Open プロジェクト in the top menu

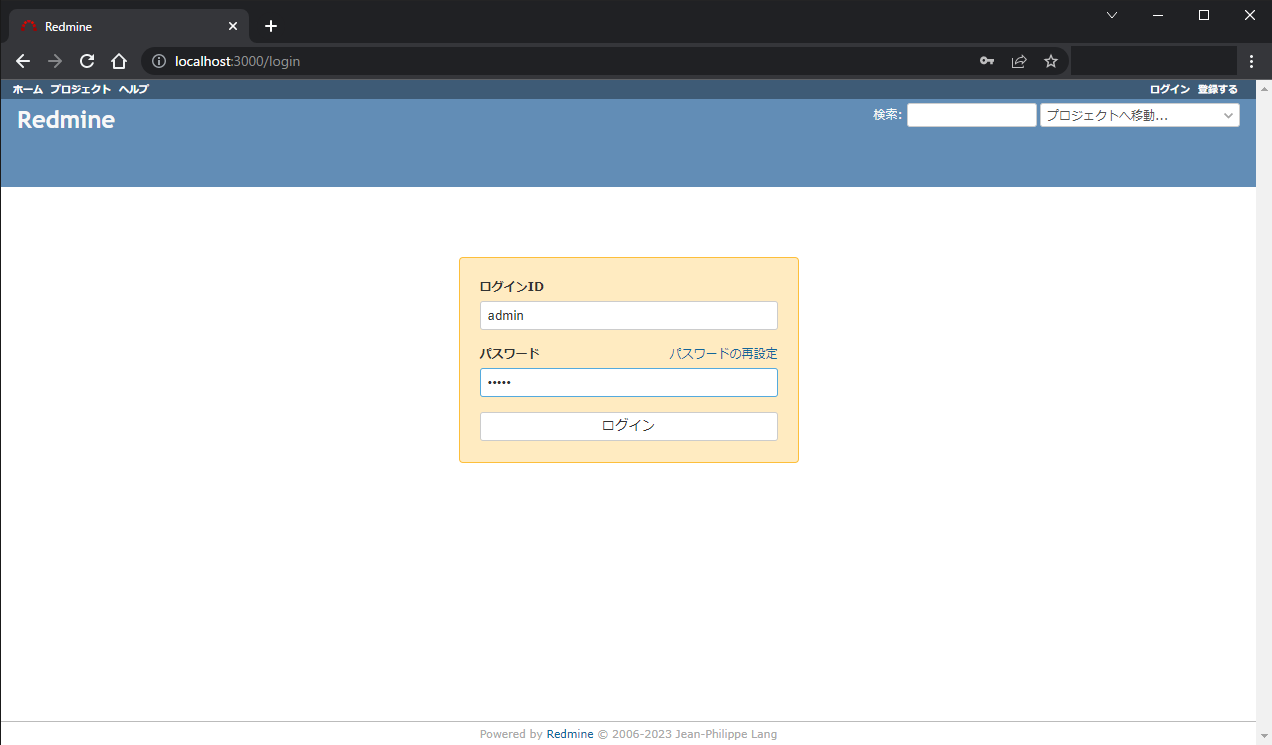(79, 89)
